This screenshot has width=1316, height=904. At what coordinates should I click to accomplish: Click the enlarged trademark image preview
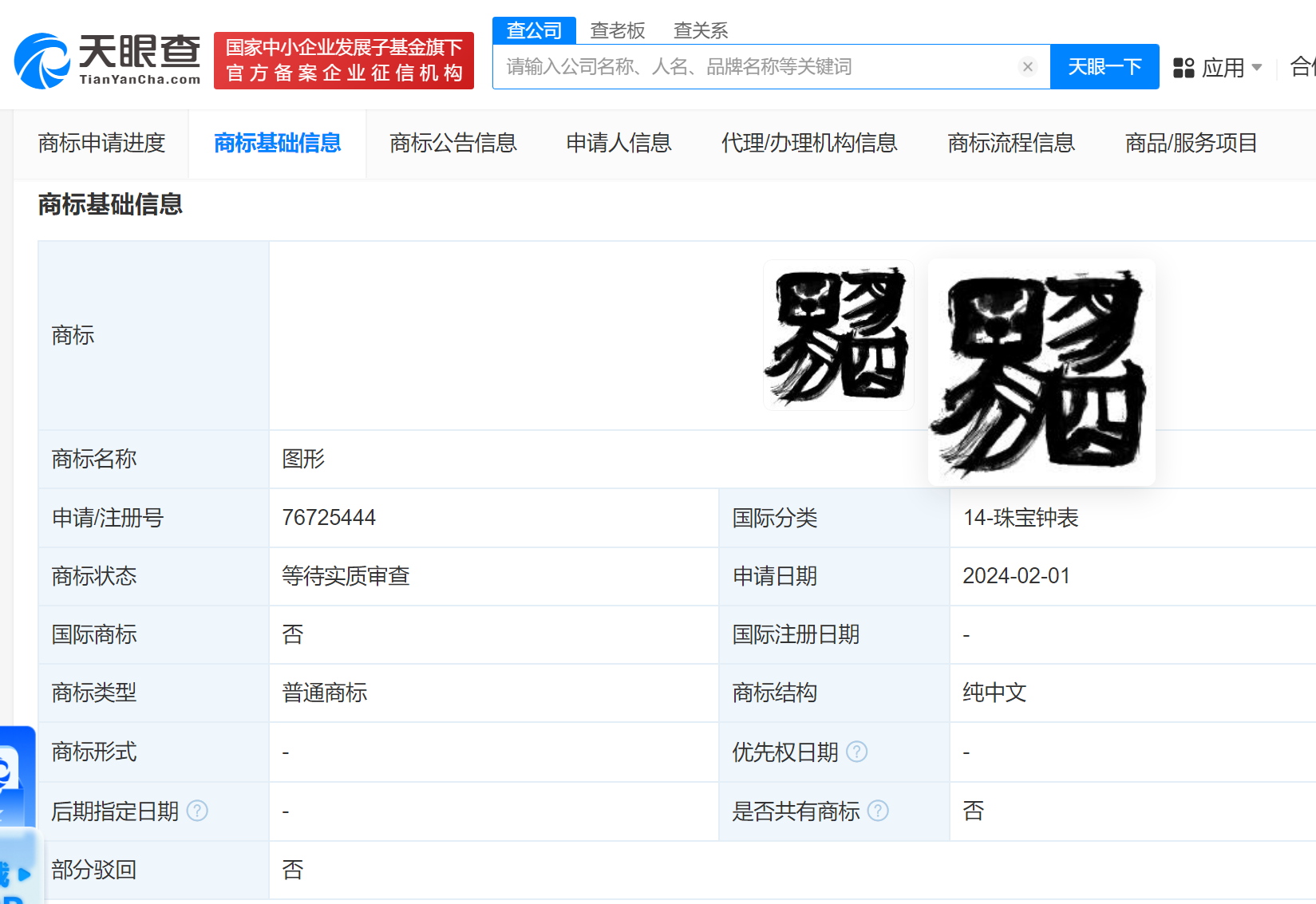tap(1041, 371)
